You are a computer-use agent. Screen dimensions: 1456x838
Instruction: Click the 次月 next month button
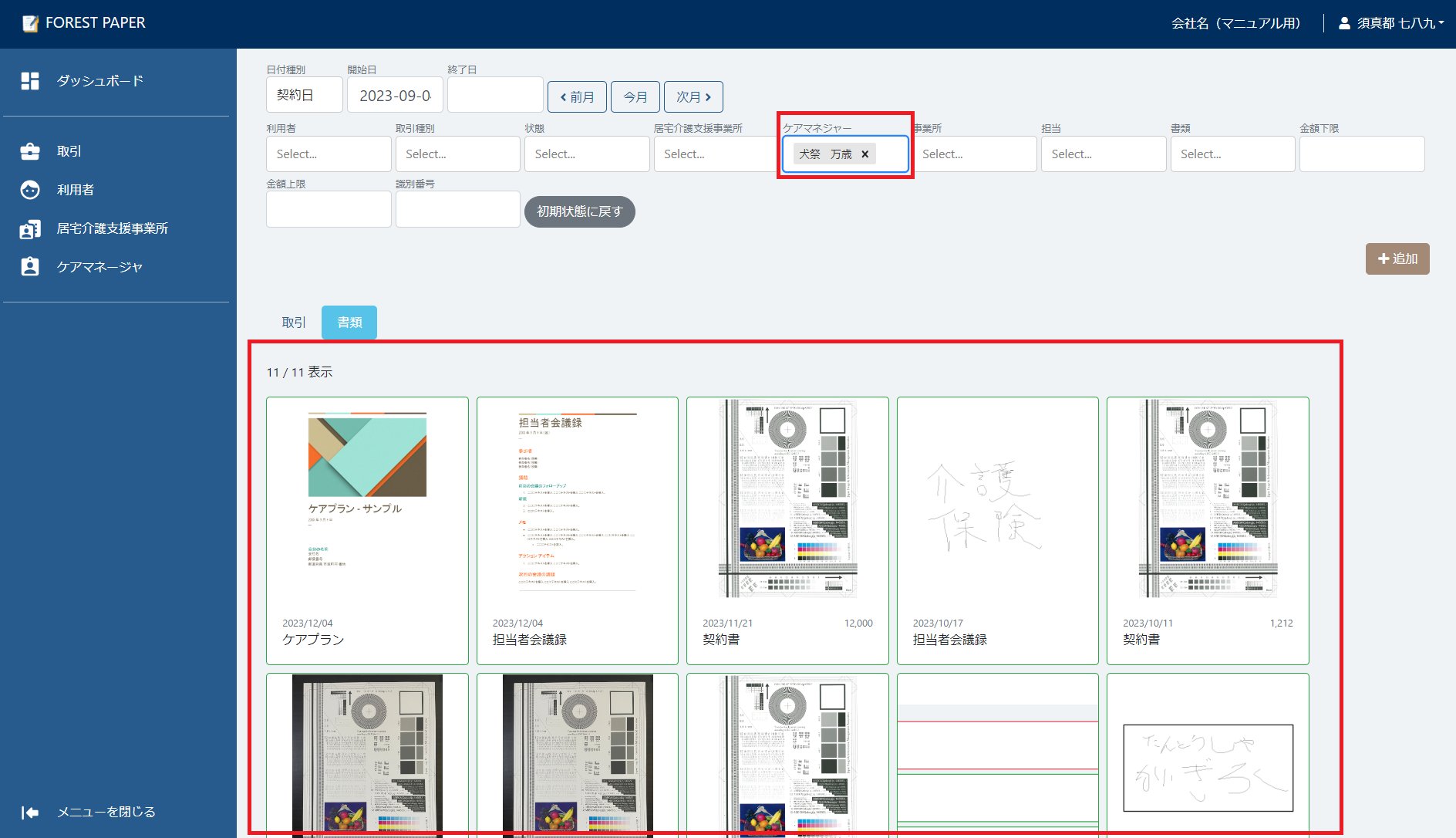coord(693,97)
